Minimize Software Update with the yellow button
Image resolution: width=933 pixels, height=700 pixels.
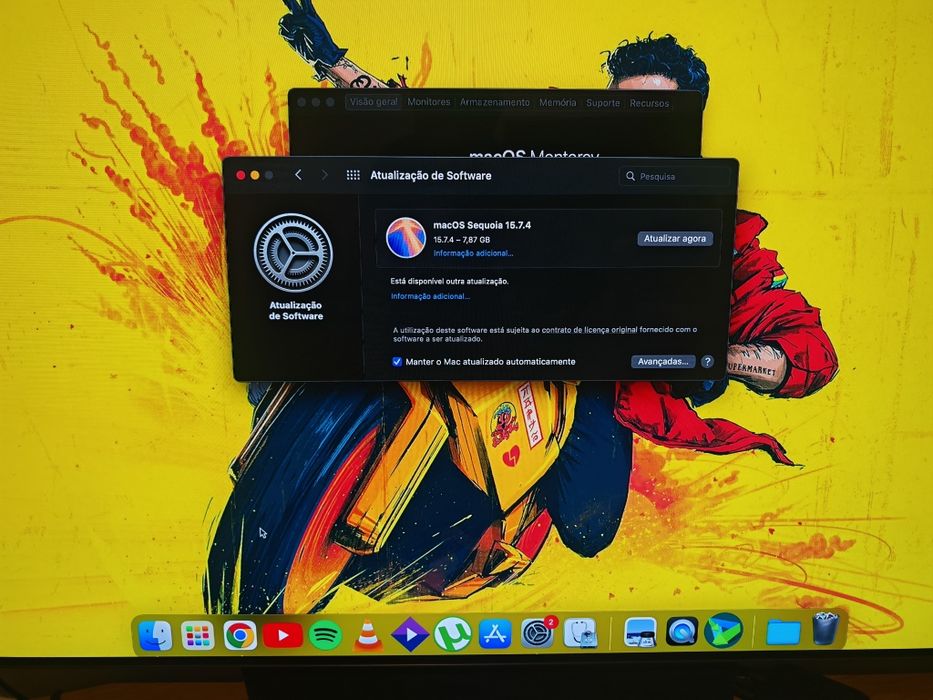pos(255,175)
